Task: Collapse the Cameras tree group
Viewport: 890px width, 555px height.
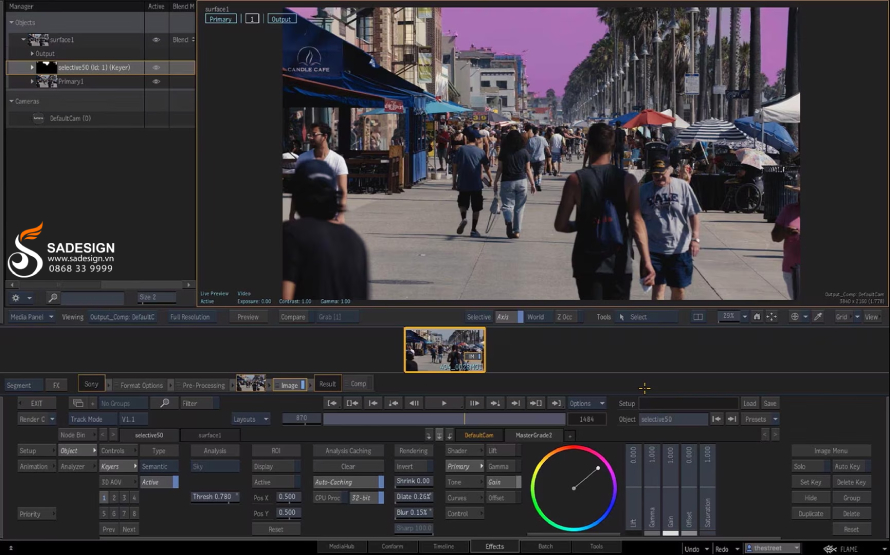Action: tap(11, 101)
